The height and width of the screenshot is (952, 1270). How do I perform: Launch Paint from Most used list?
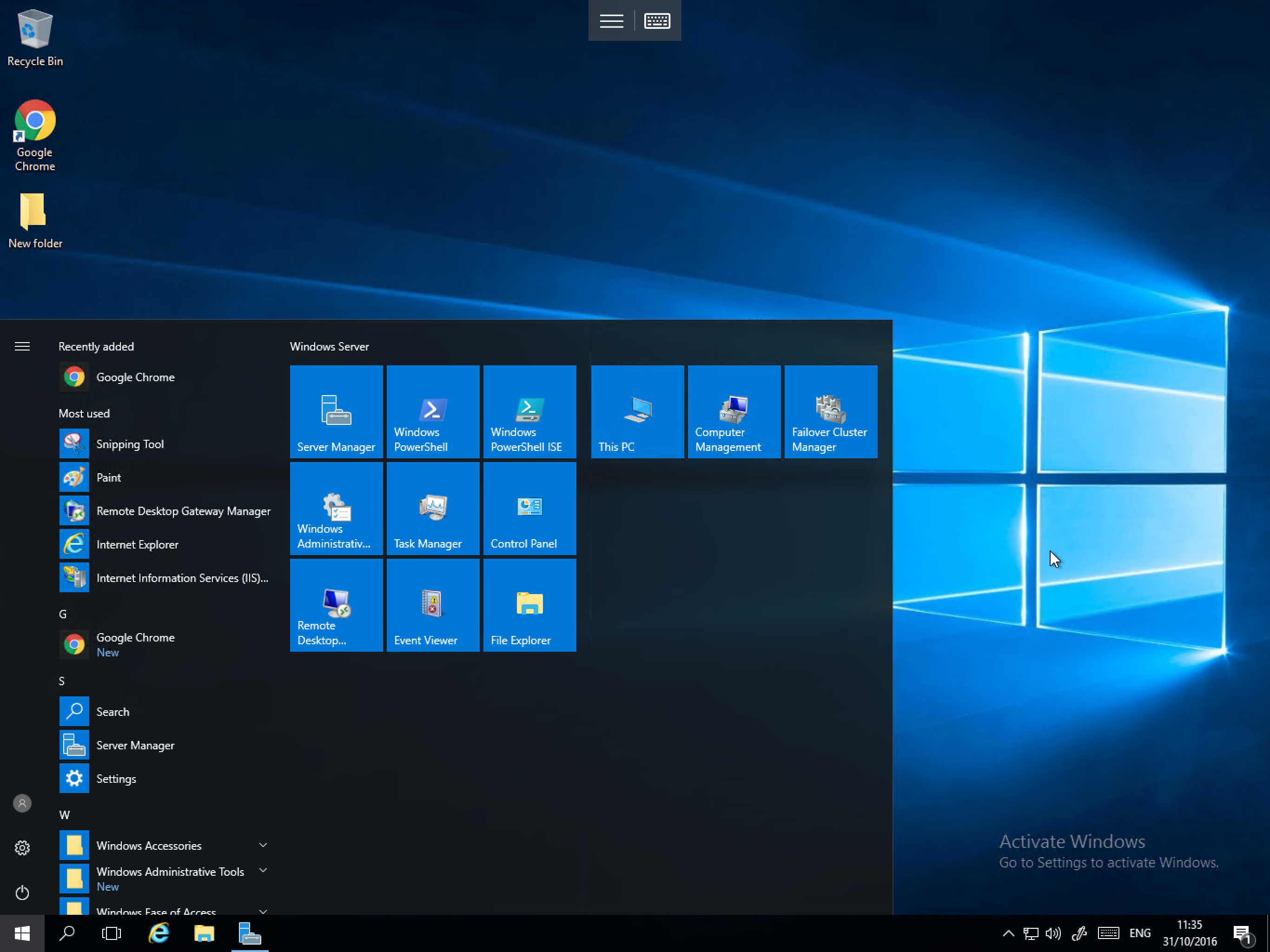(165, 477)
